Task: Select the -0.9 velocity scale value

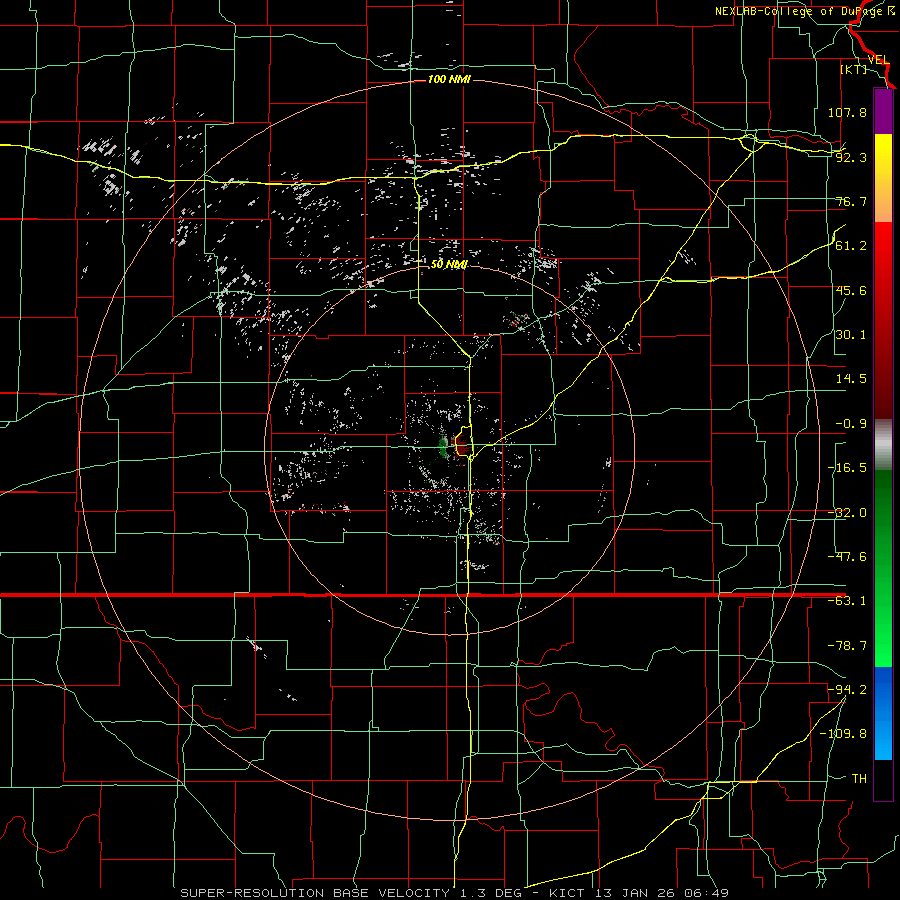Action: click(851, 424)
